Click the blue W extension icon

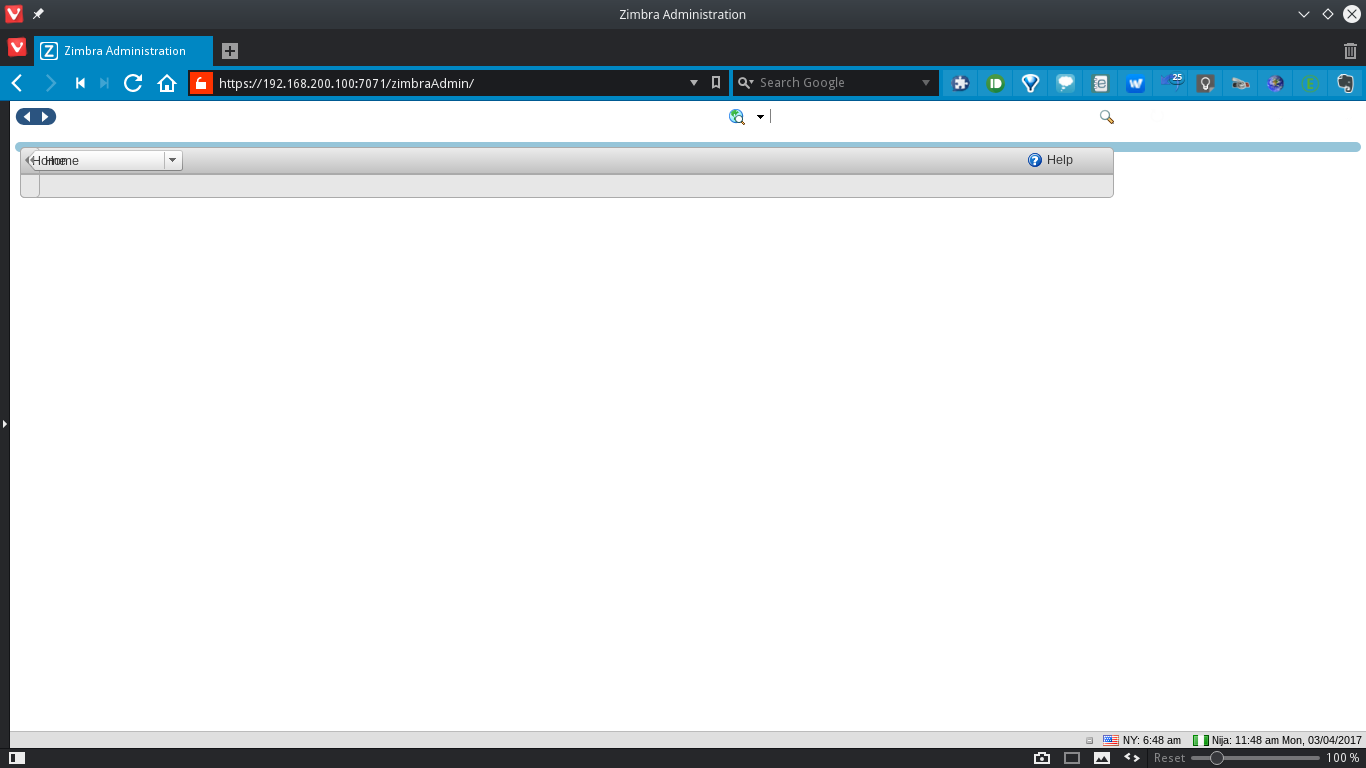point(1135,84)
